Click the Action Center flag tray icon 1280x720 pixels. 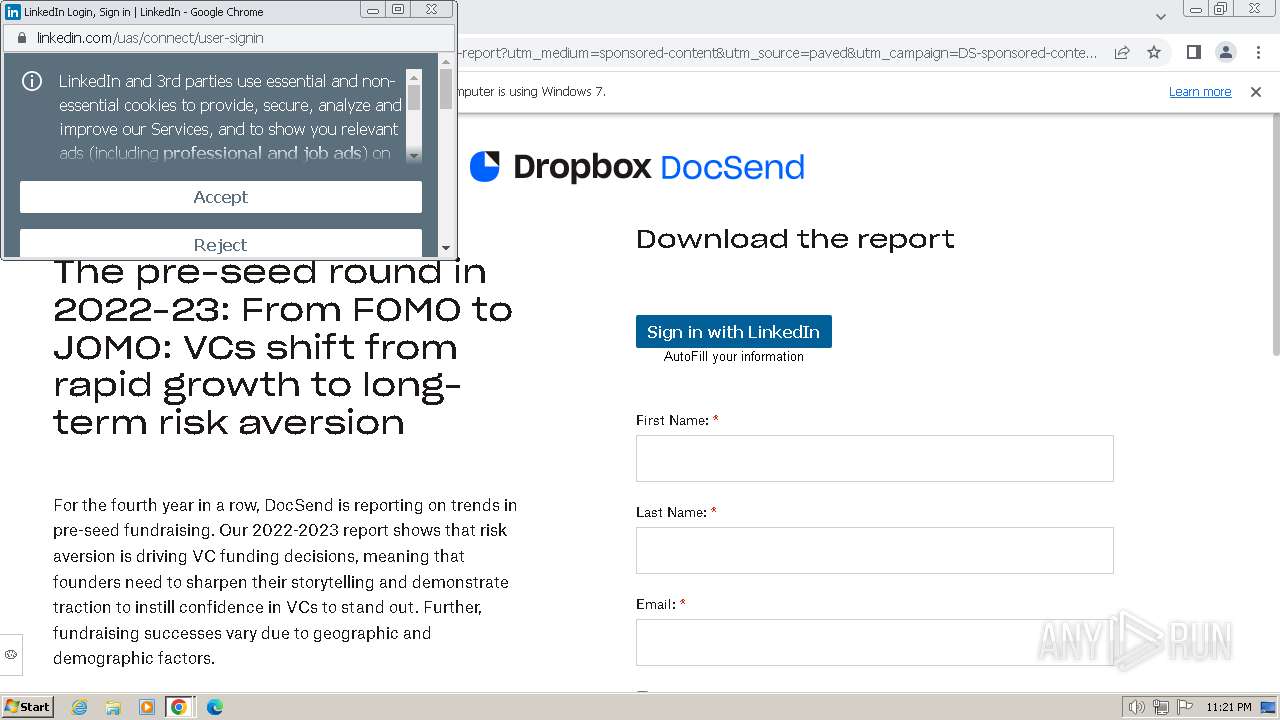tap(1185, 707)
